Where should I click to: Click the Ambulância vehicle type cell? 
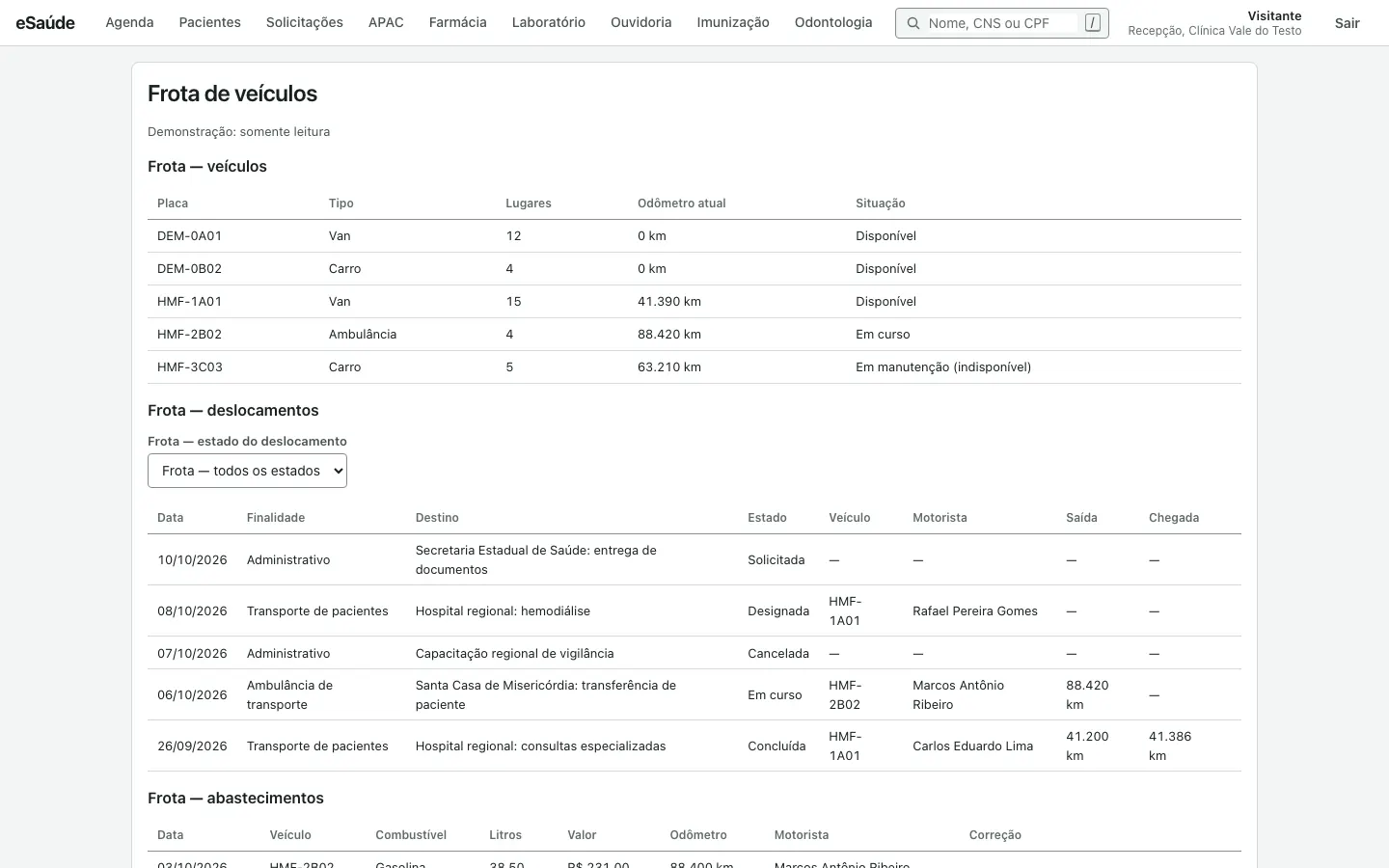click(x=363, y=335)
